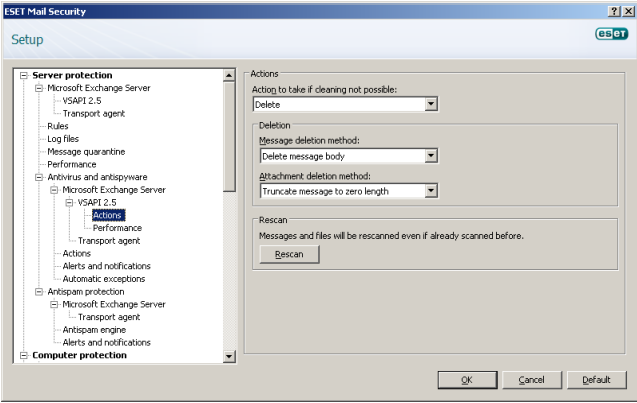
Task: Click tree scrollbar down arrow
Action: [229, 357]
